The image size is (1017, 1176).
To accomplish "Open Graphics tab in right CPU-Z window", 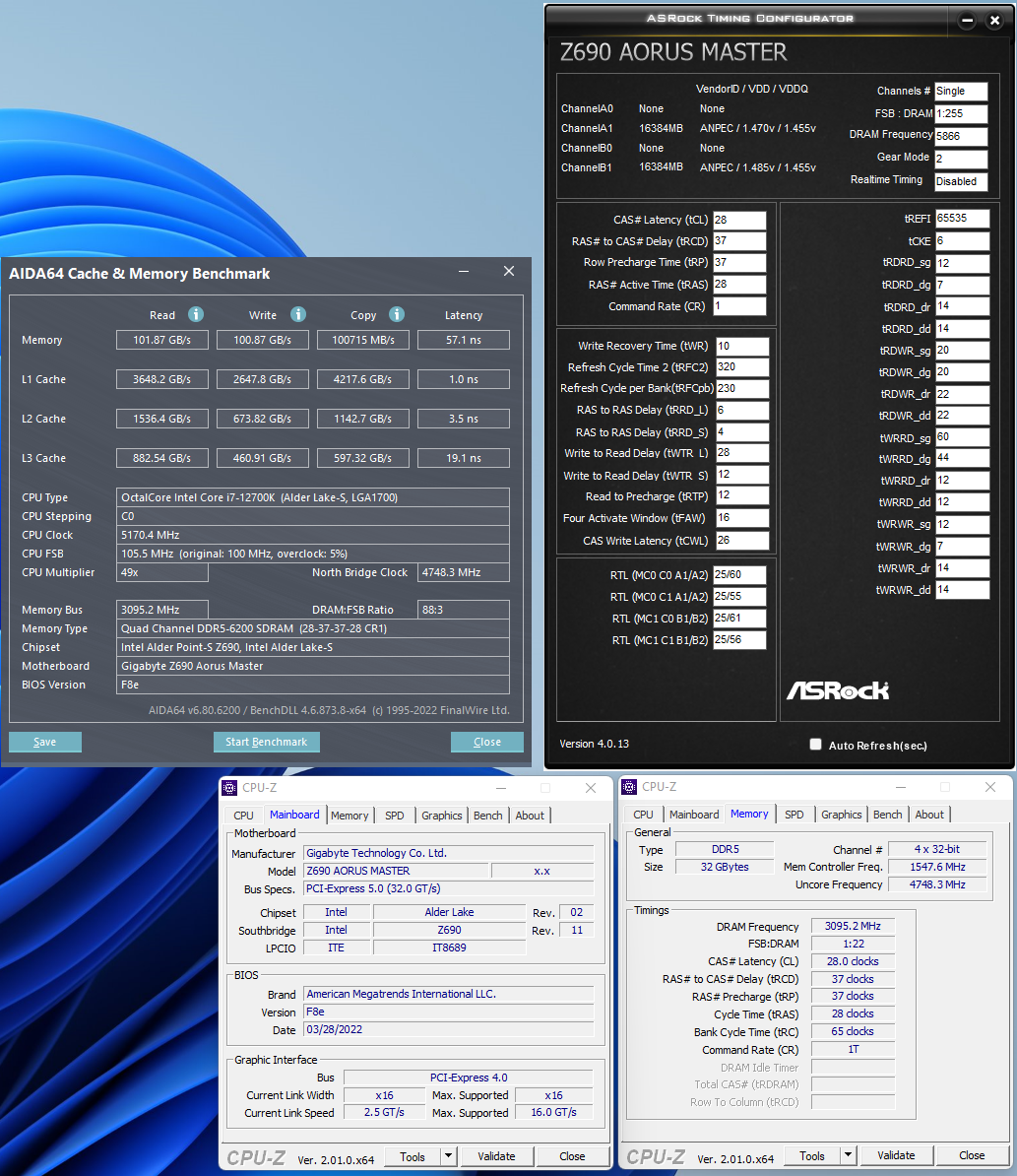I will coord(842,815).
